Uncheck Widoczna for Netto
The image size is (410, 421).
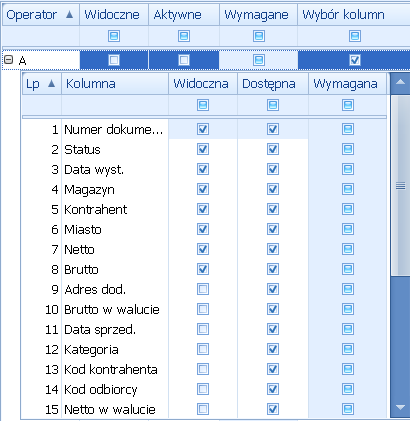(203, 249)
